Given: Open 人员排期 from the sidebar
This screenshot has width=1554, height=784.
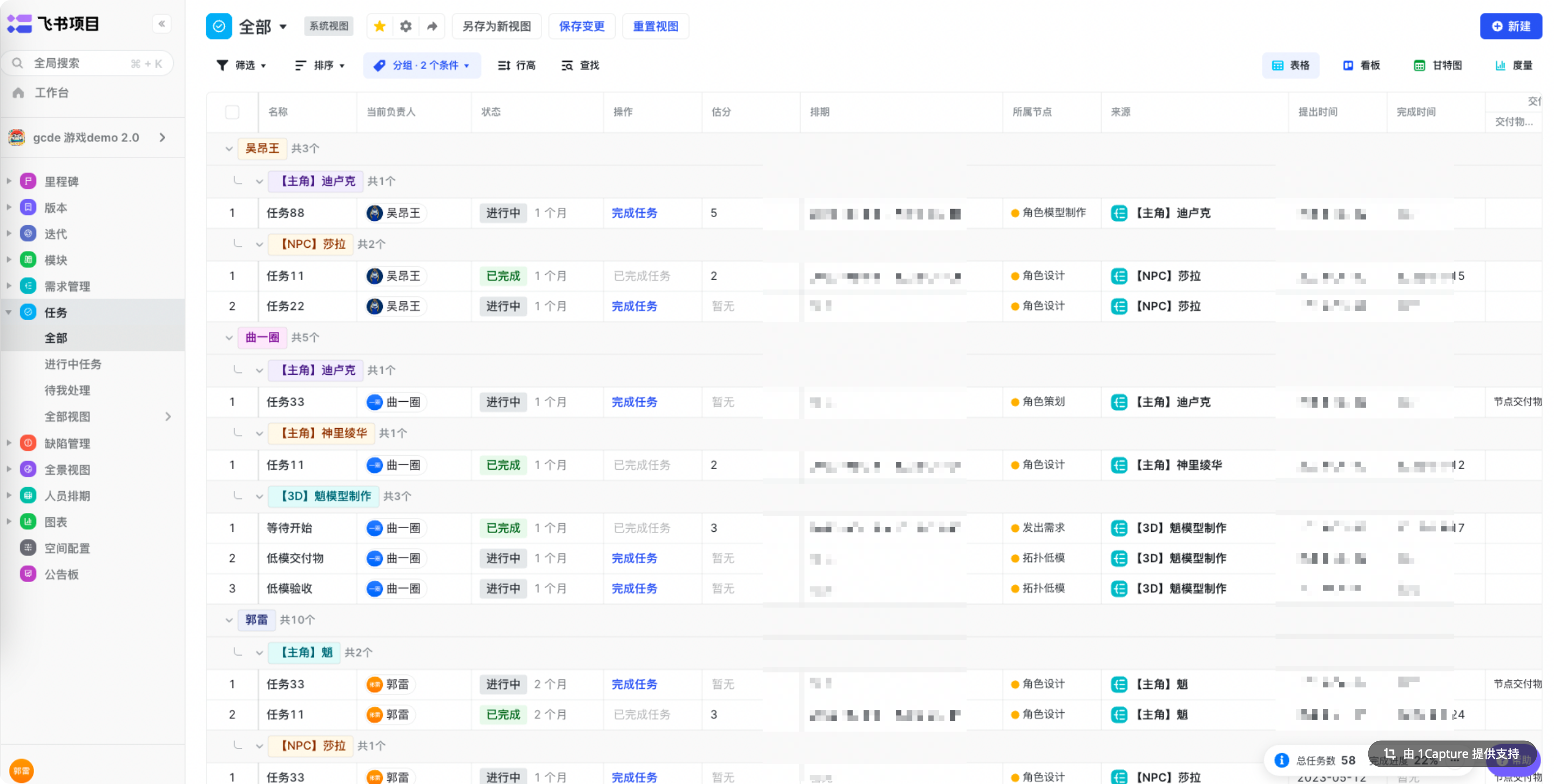Looking at the screenshot, I should [x=67, y=495].
